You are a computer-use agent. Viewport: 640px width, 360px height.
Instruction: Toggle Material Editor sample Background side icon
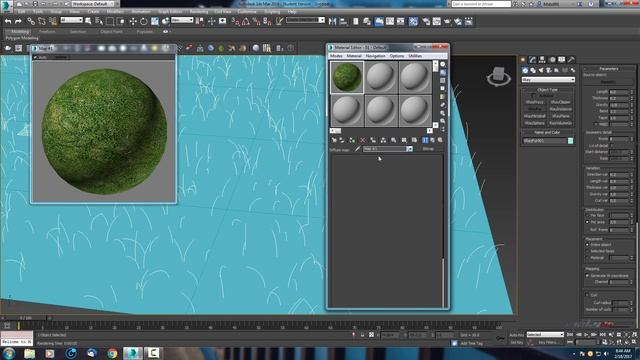443,80
